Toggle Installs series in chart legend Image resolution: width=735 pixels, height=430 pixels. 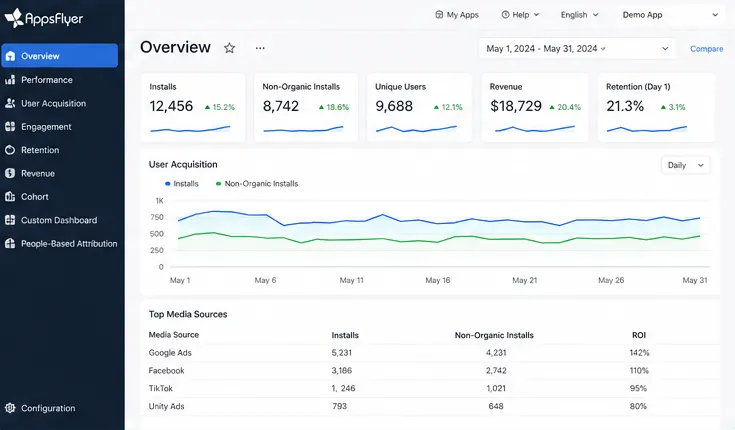tap(182, 183)
